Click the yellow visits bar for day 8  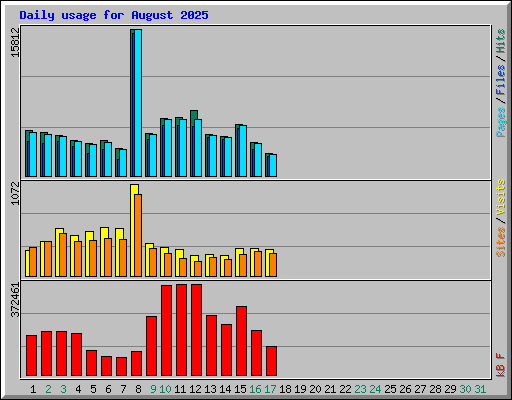point(134,230)
